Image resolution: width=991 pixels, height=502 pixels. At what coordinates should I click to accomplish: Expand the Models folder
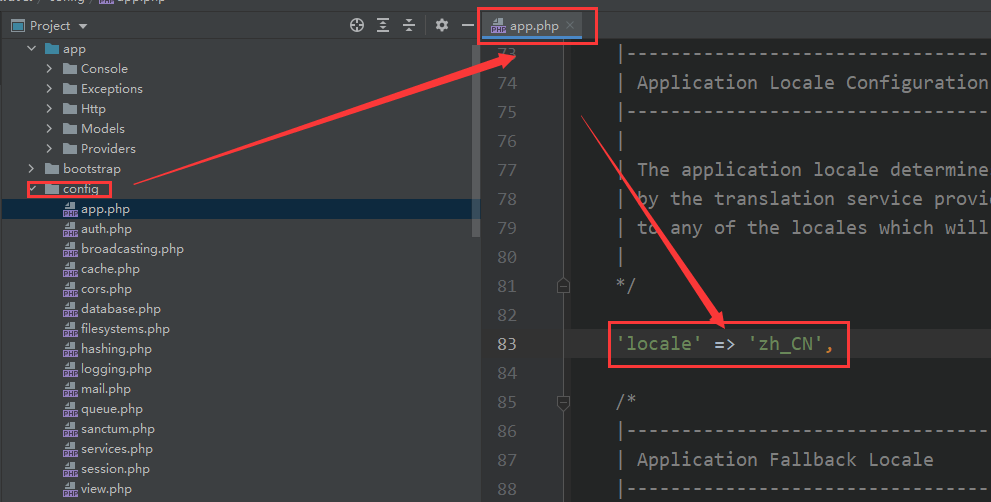pyautogui.click(x=49, y=128)
